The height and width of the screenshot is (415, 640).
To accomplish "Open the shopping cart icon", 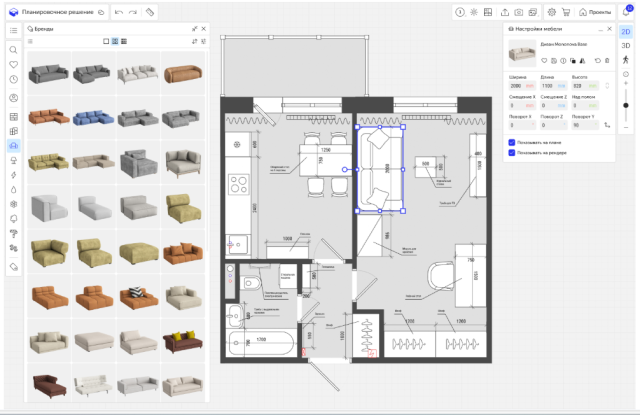I will coord(566,12).
